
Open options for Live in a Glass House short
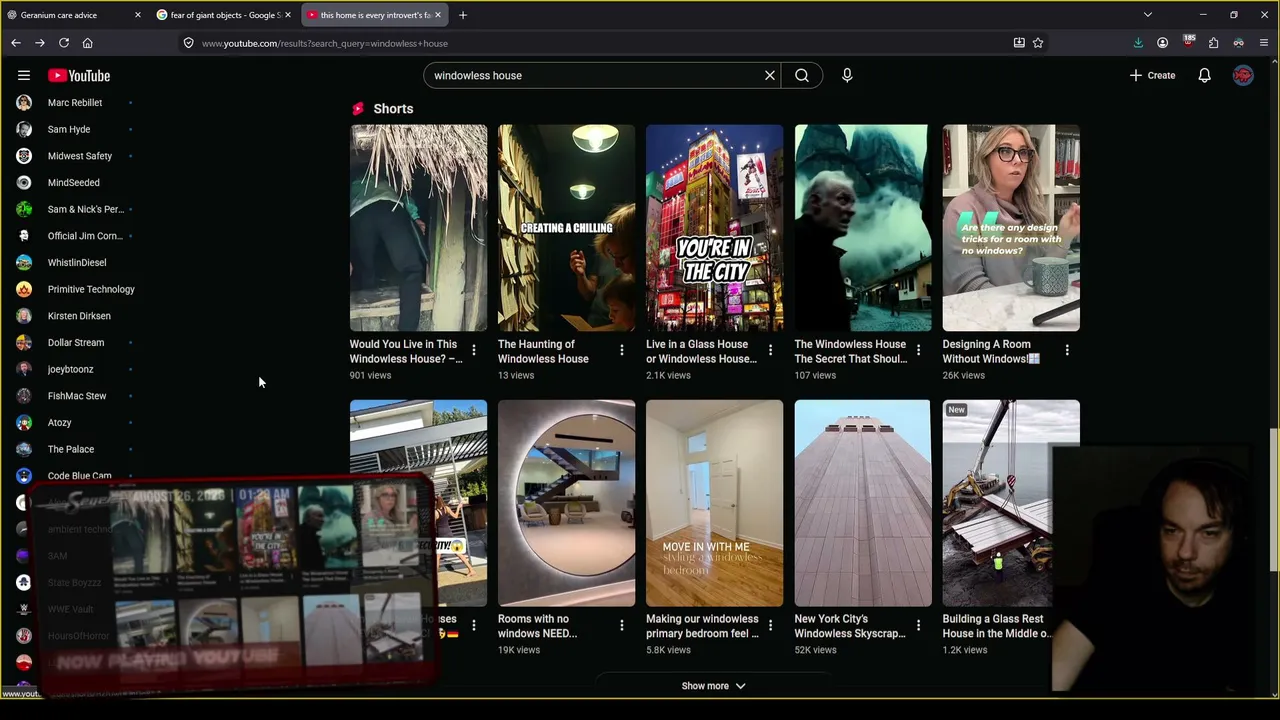[770, 350]
